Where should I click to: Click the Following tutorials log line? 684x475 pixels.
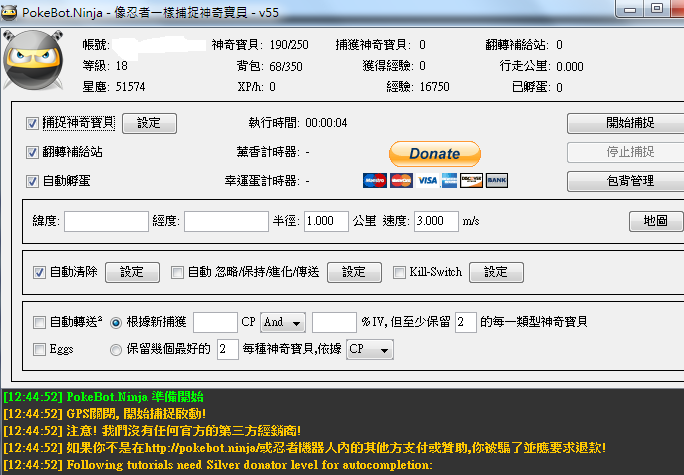coord(218,465)
